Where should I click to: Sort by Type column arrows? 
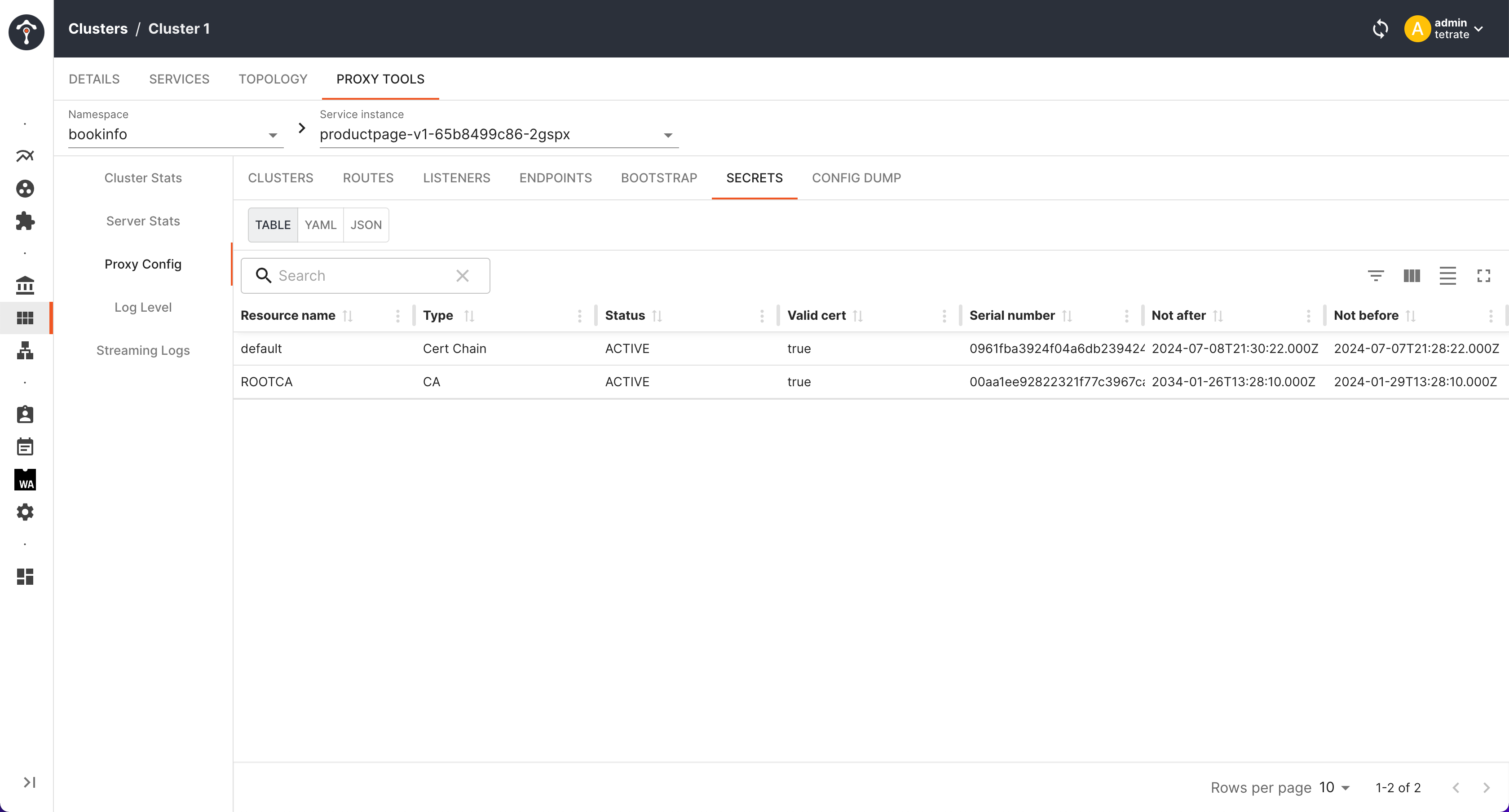click(x=469, y=316)
